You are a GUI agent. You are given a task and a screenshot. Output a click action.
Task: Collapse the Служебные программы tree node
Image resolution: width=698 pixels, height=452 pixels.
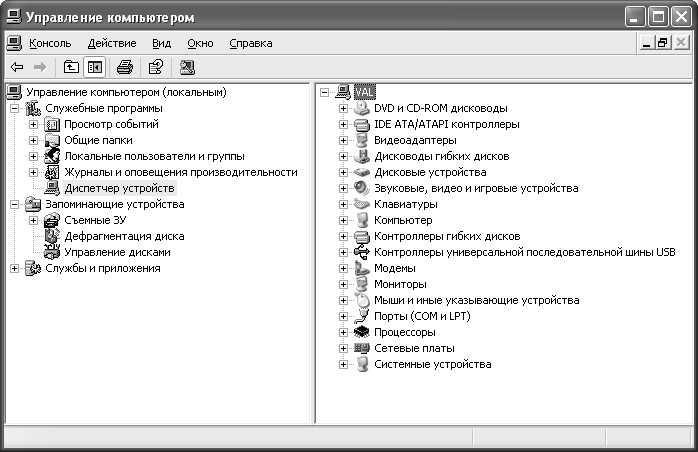click(x=14, y=108)
